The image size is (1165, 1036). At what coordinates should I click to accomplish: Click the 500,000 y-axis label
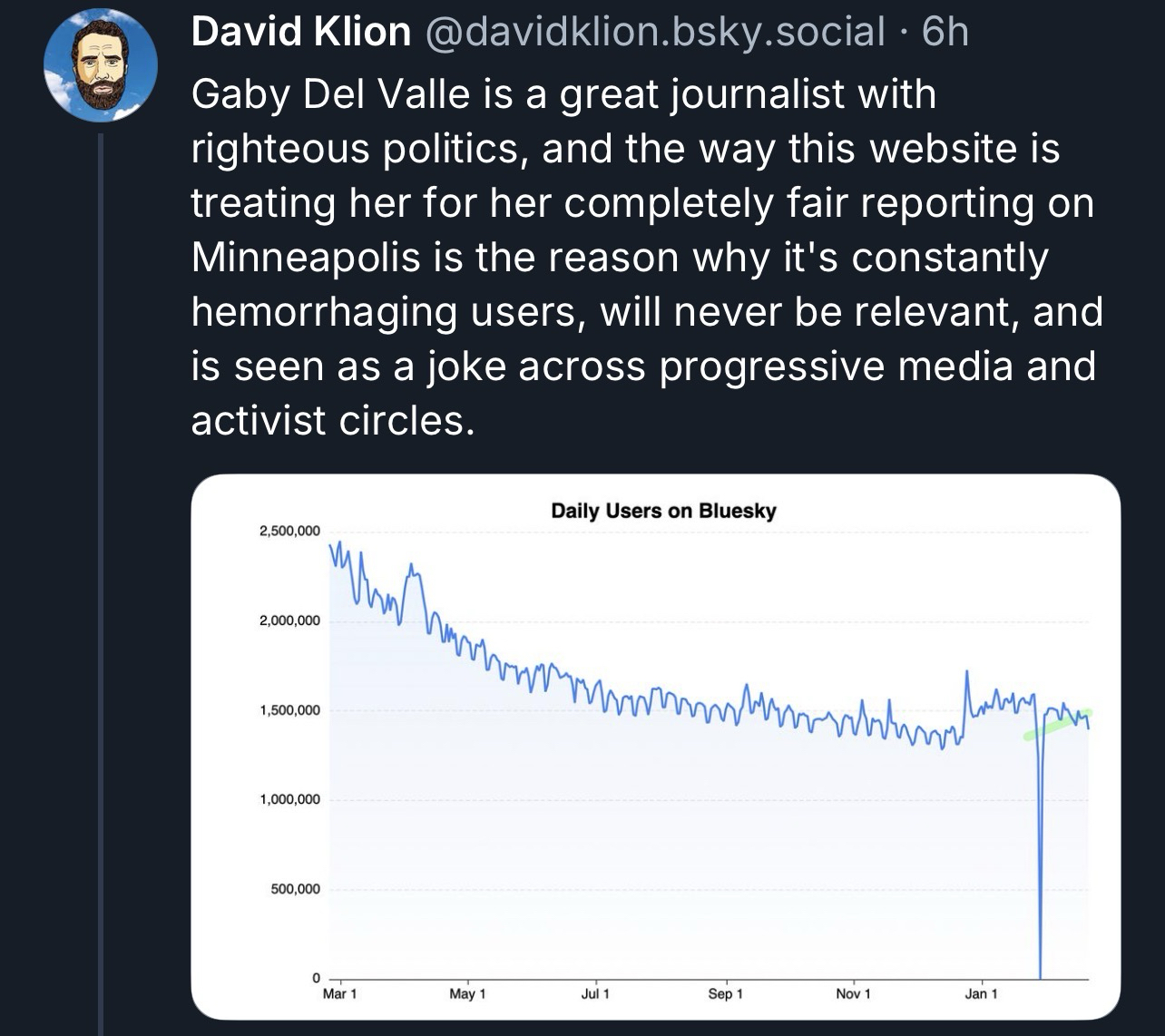[x=295, y=890]
